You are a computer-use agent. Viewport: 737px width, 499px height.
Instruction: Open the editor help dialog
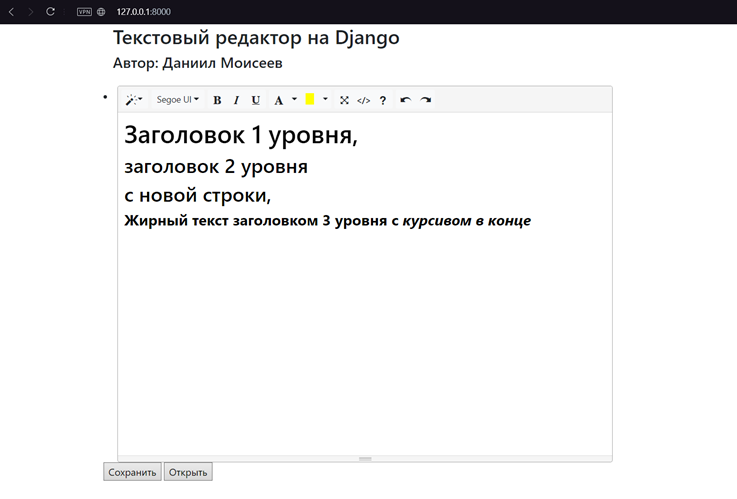coord(383,100)
